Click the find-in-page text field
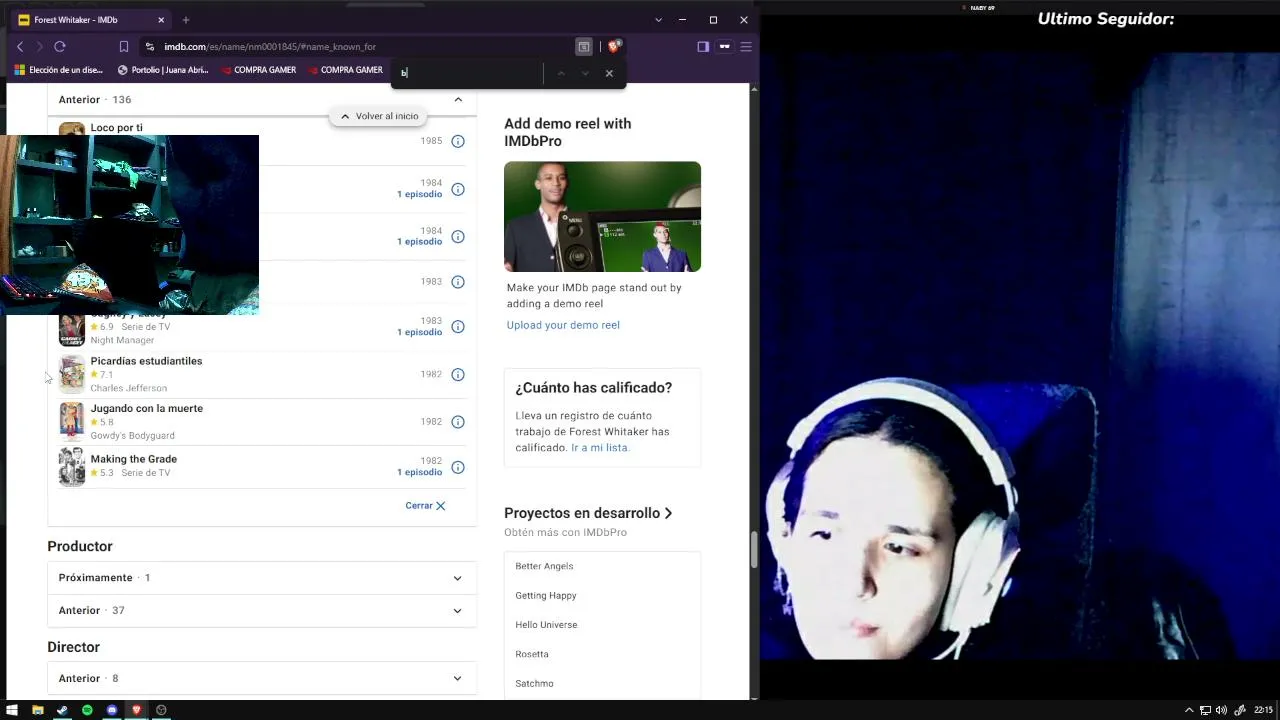This screenshot has height=720, width=1280. click(468, 73)
